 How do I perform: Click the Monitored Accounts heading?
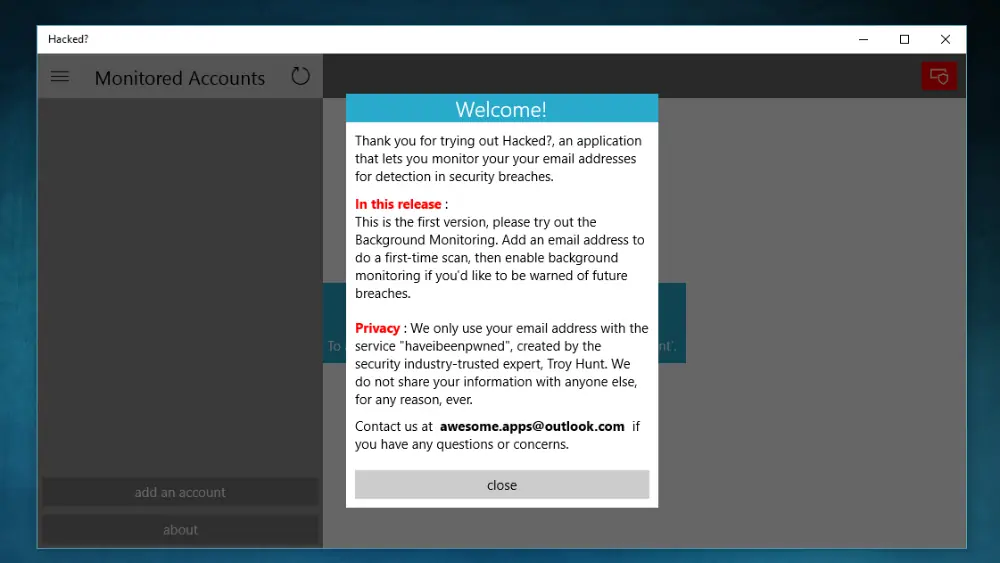pyautogui.click(x=180, y=78)
